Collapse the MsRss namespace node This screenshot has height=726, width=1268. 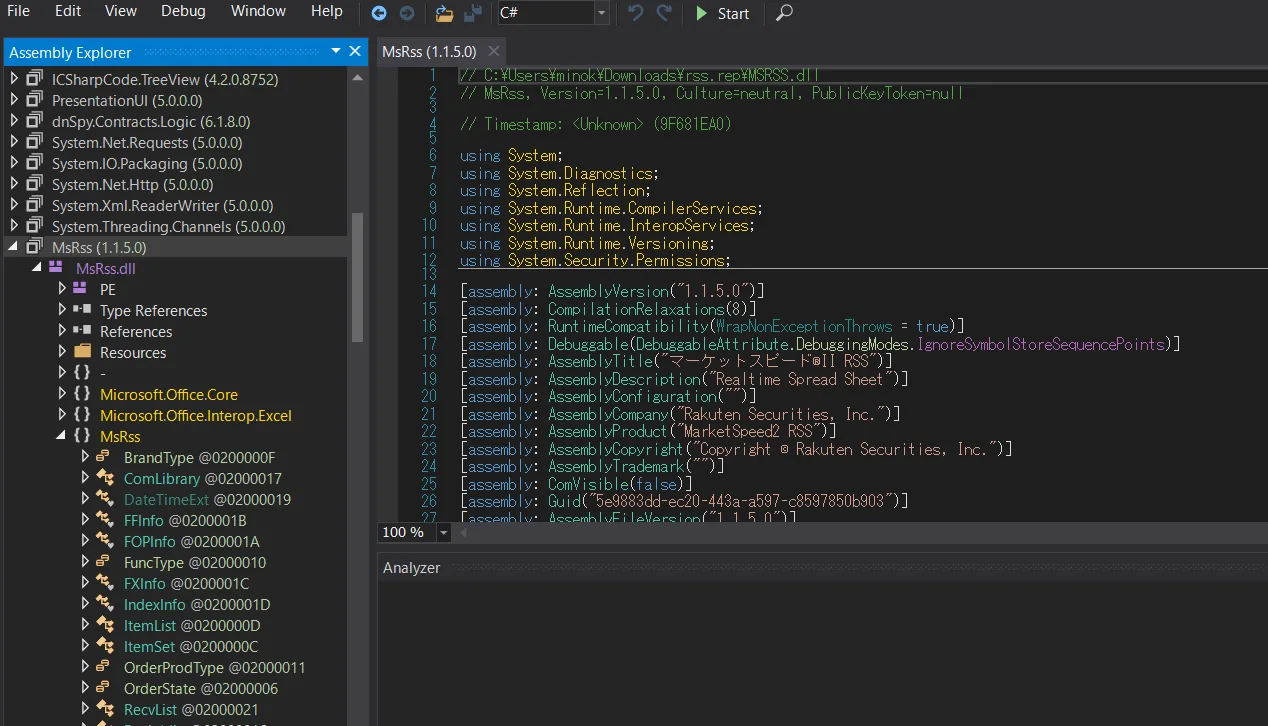point(62,436)
